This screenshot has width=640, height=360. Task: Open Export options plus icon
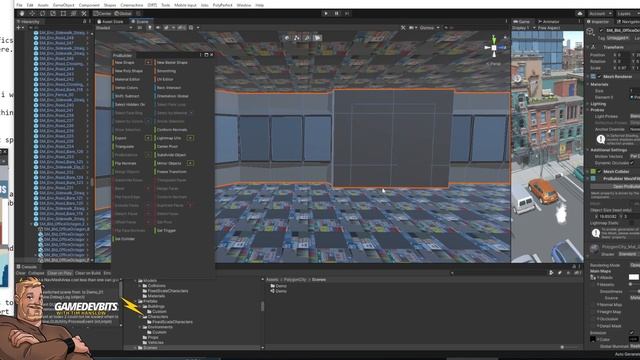coord(148,138)
